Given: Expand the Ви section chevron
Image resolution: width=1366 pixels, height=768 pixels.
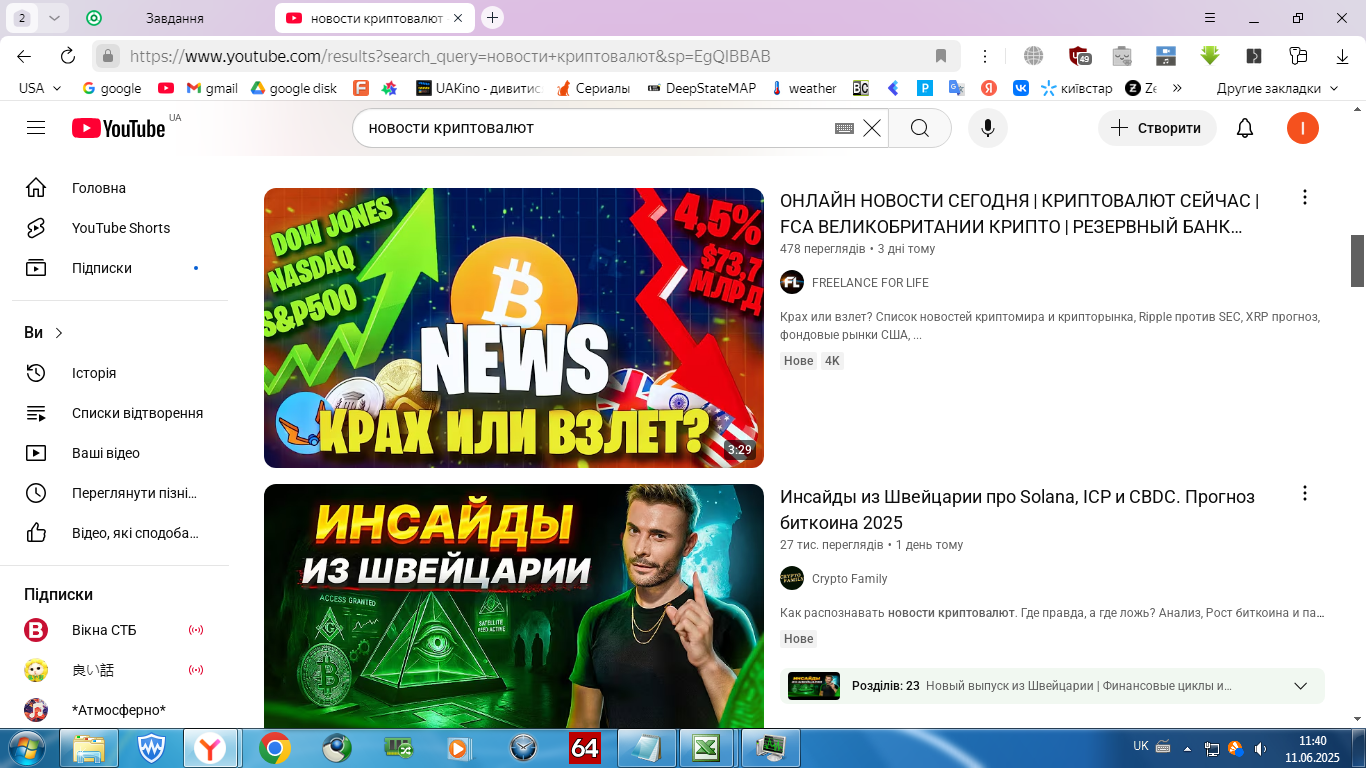Looking at the screenshot, I should click(x=59, y=333).
